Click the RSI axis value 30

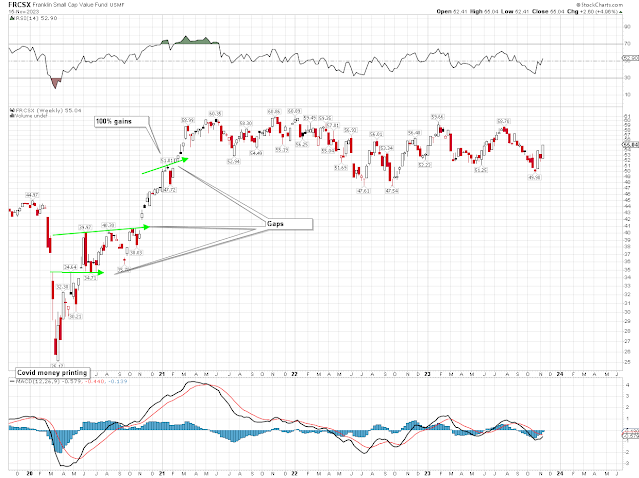[x=627, y=77]
